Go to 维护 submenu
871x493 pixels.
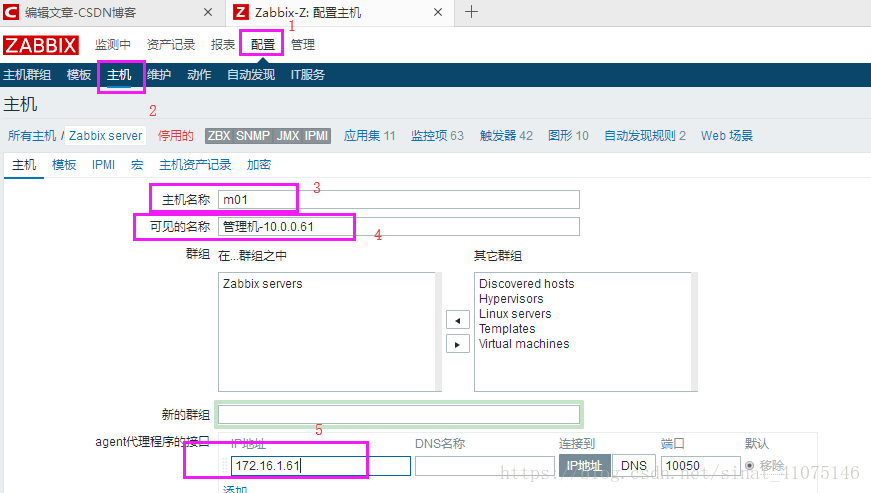point(159,74)
